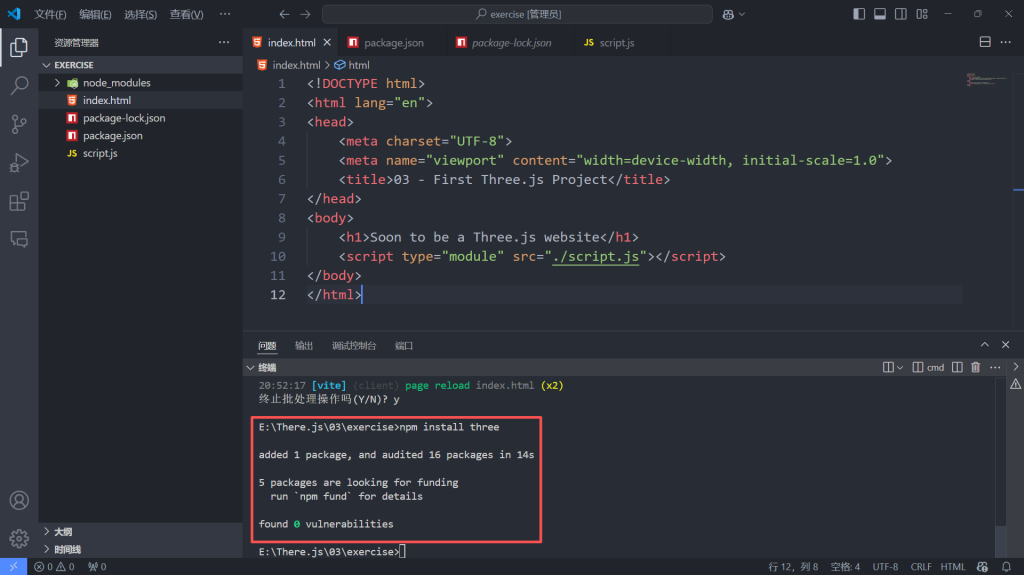Image resolution: width=1024 pixels, height=575 pixels.
Task: Open the new terminal launch profile dropdown
Action: click(900, 367)
